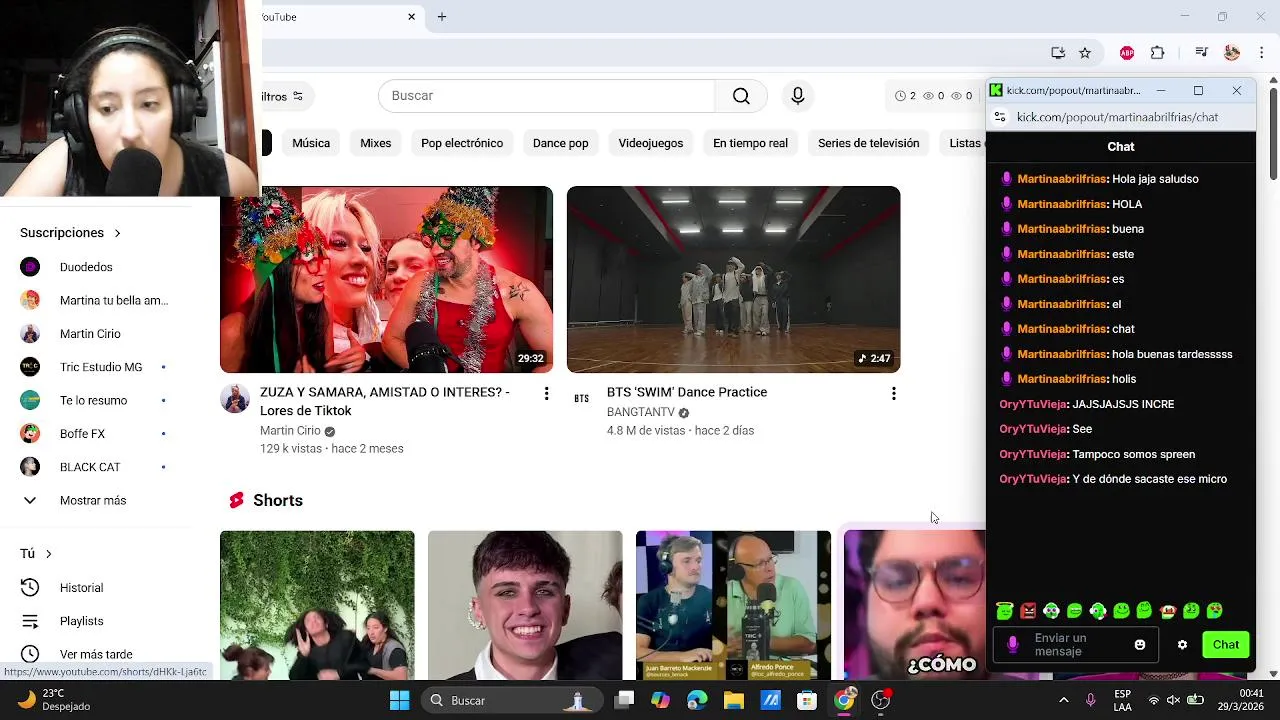This screenshot has width=1280, height=720.
Task: Expand Mostrar más subscriptions list
Action: (x=93, y=500)
